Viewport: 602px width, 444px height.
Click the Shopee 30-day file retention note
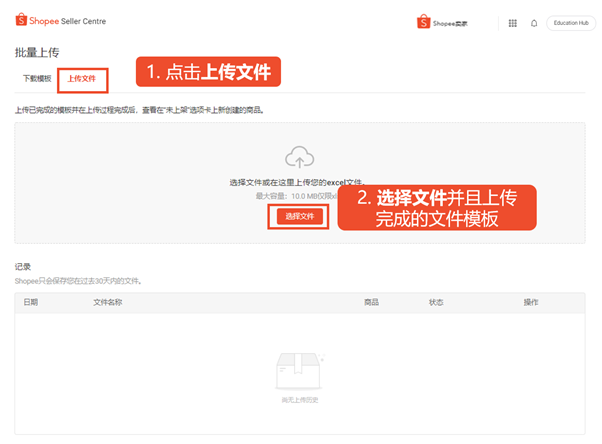pos(79,281)
